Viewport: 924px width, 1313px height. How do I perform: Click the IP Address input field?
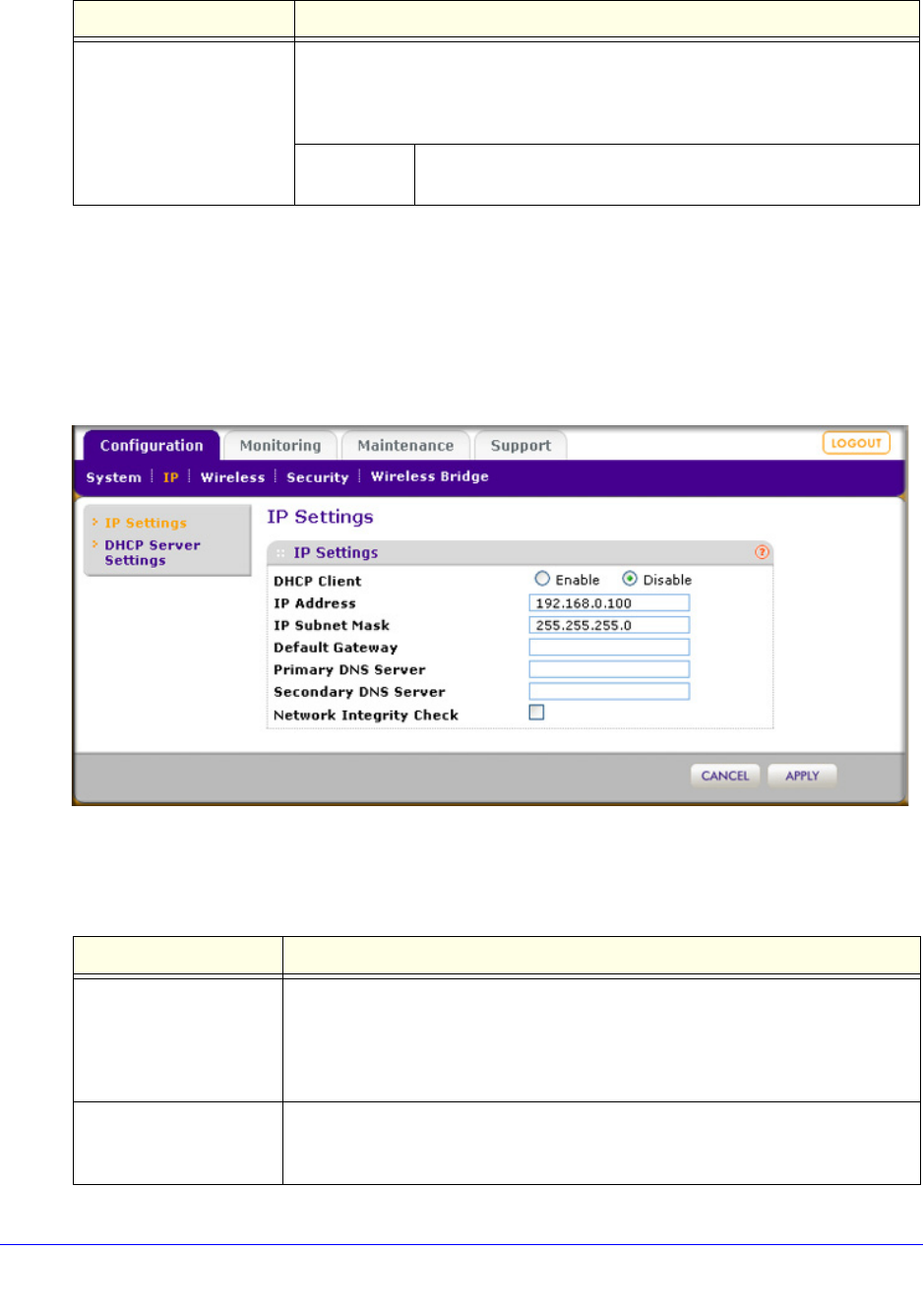click(x=609, y=602)
